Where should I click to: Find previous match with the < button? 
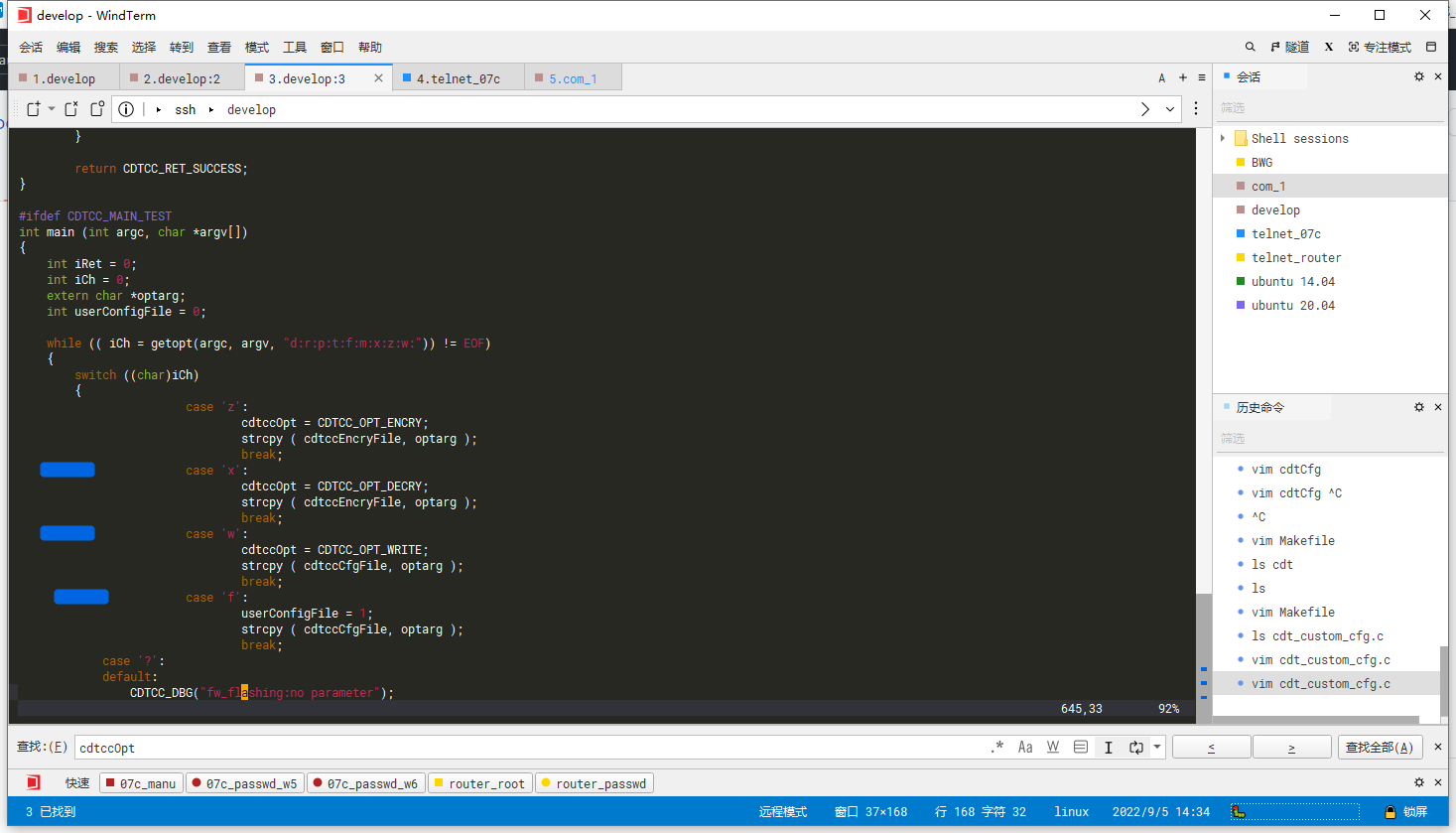(1212, 748)
